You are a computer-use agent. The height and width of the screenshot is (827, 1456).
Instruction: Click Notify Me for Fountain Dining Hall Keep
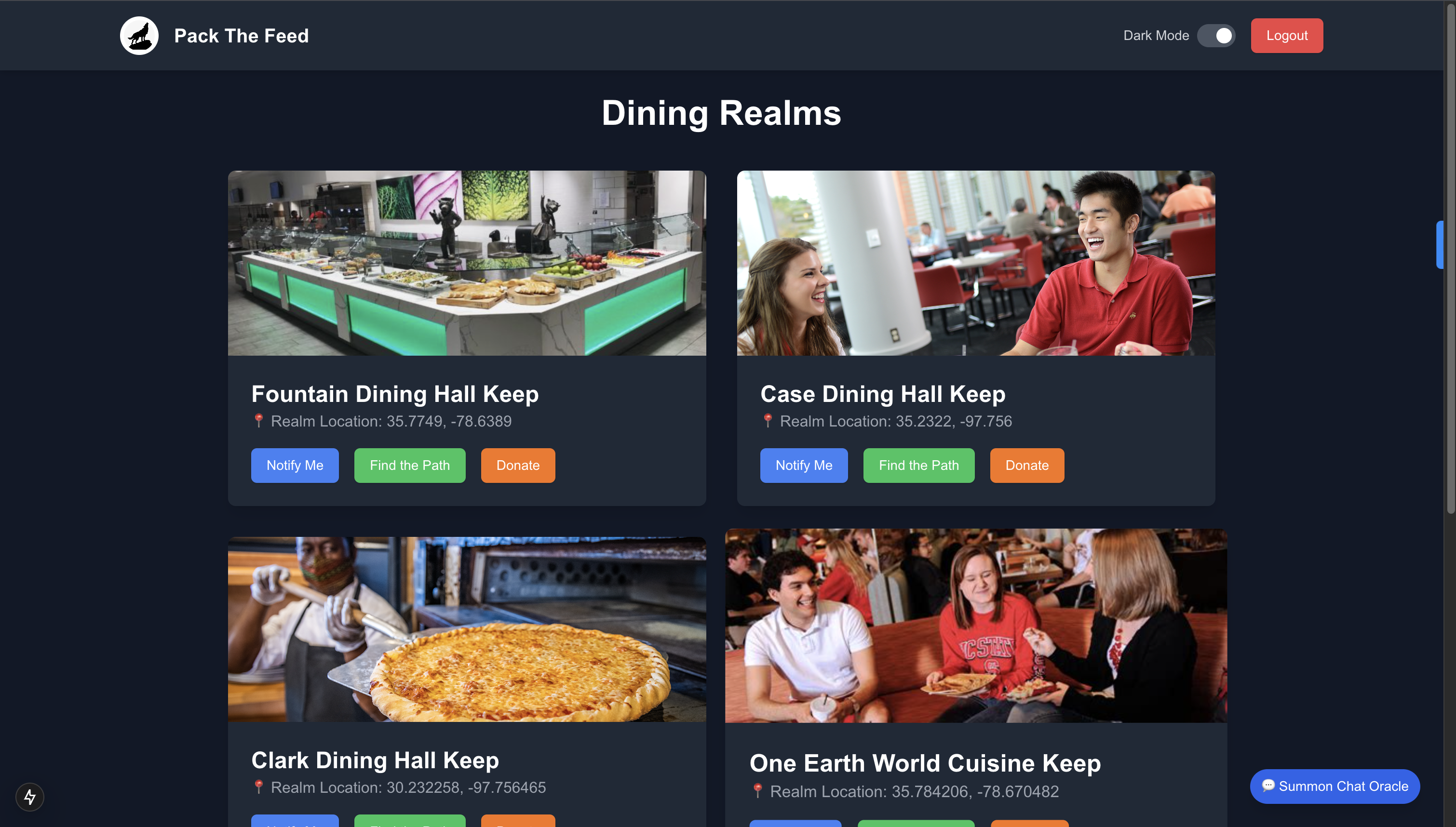click(x=295, y=465)
